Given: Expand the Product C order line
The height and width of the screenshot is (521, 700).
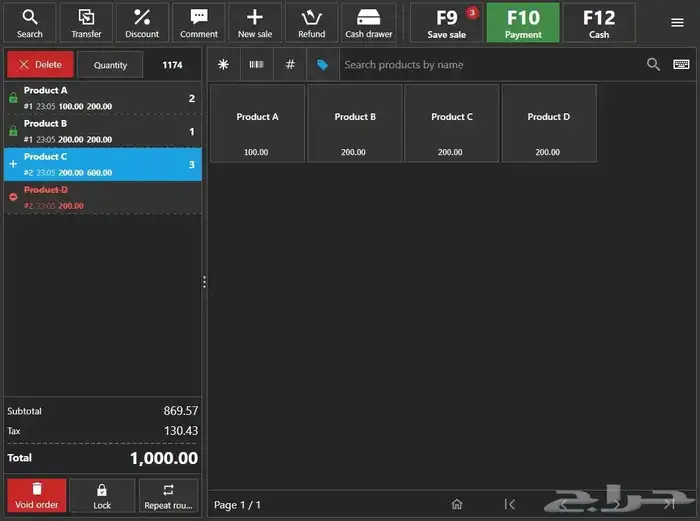Looking at the screenshot, I should tap(13, 164).
